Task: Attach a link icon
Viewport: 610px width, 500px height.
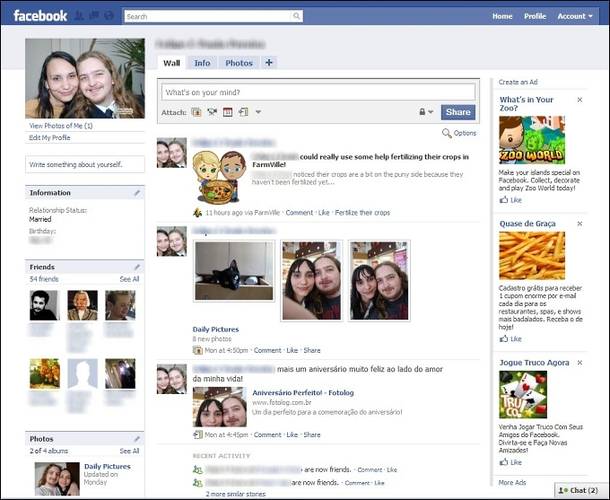Action: point(243,112)
